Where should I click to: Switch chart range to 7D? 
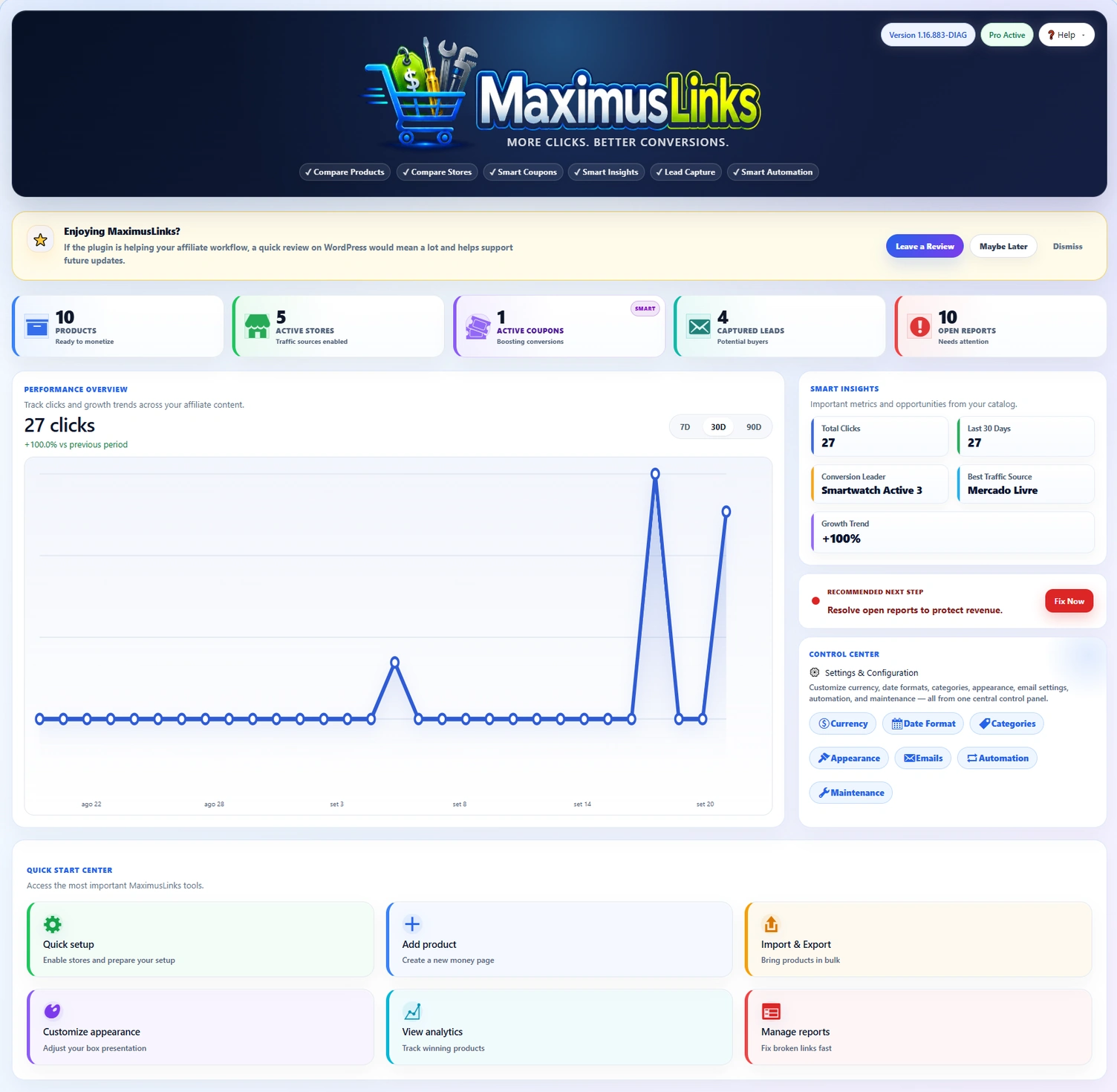point(685,427)
